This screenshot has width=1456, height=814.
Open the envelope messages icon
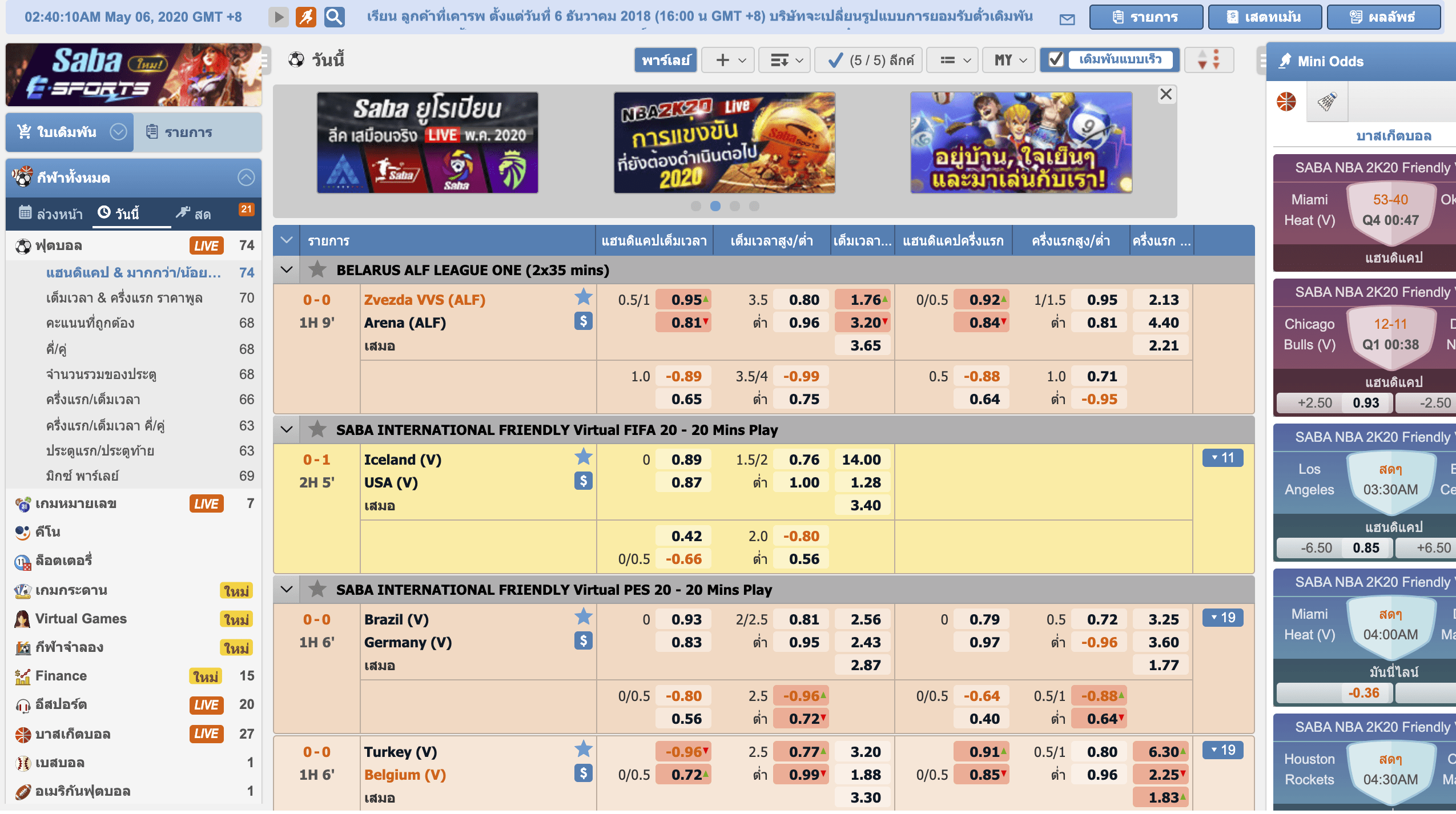1067,19
